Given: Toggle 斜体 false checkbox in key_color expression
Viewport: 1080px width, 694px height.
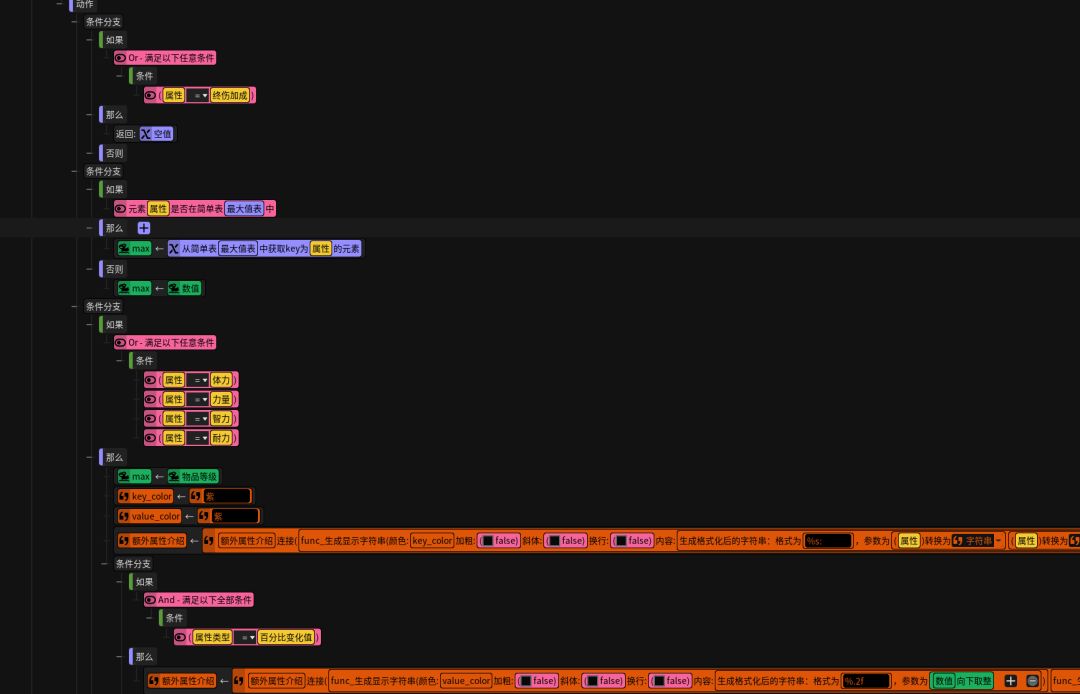Looking at the screenshot, I should [x=554, y=541].
